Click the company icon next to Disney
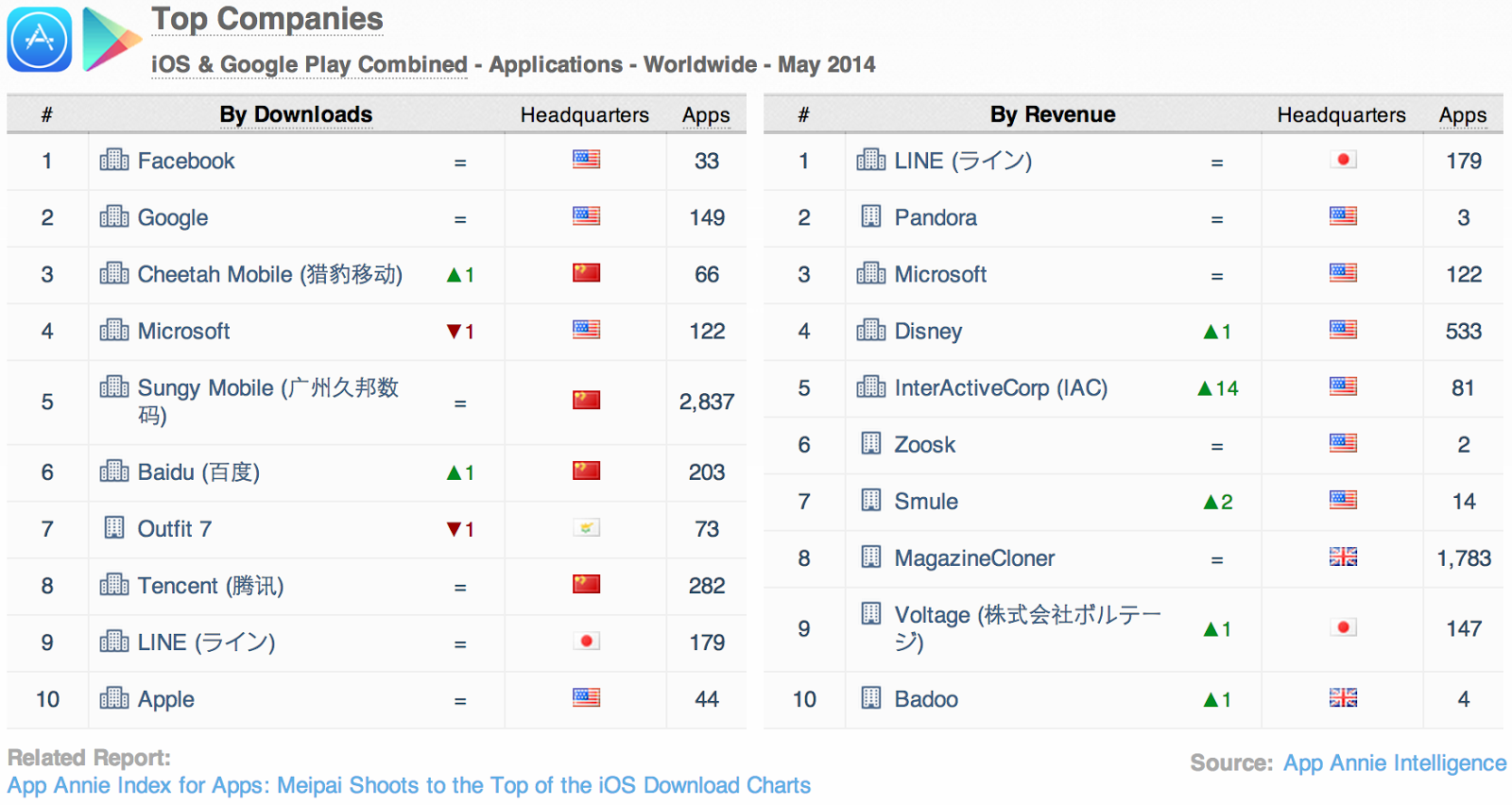The height and width of the screenshot is (805, 1512). click(871, 330)
